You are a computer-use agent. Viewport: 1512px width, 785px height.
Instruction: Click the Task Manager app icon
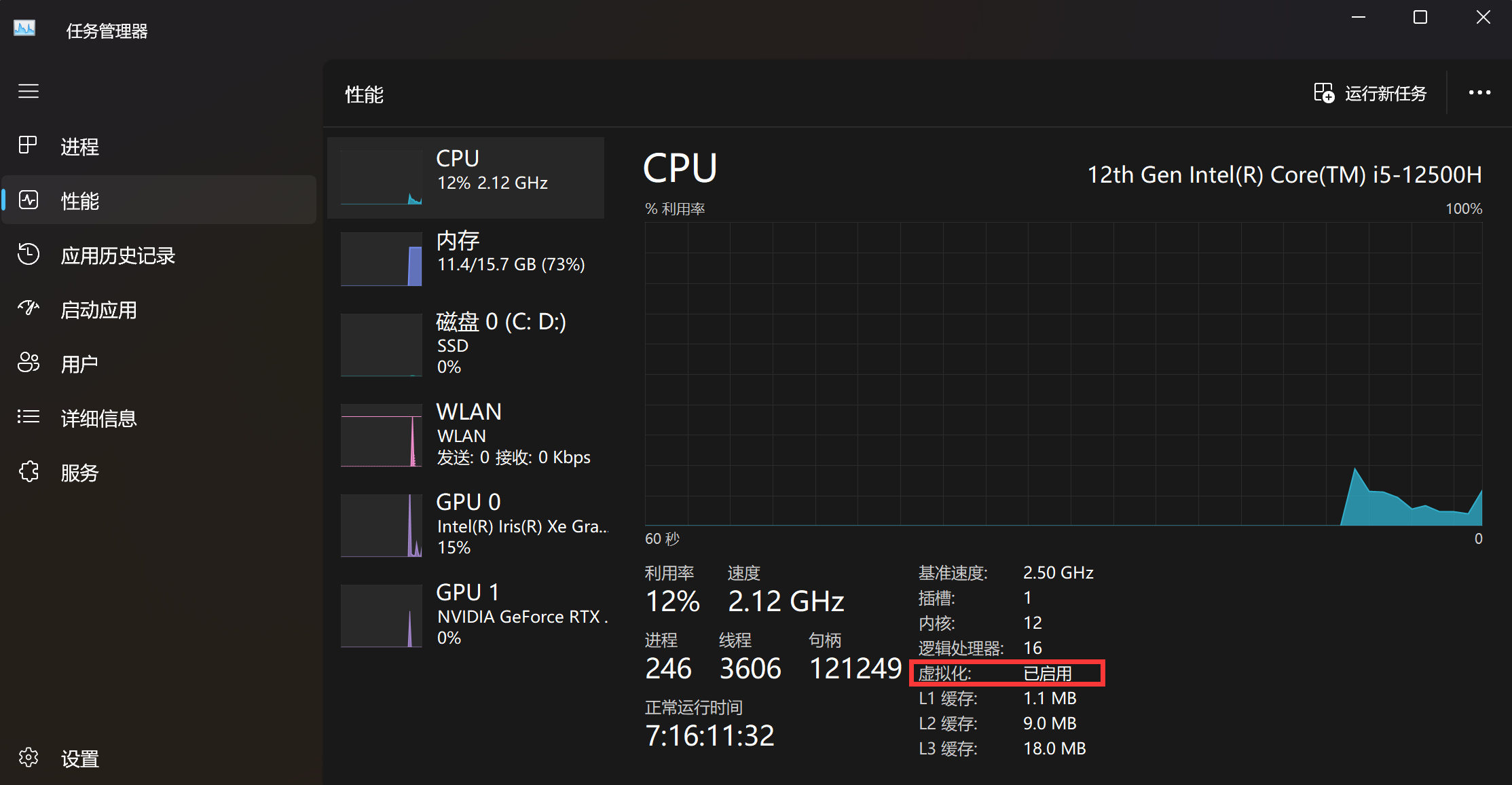pos(24,29)
